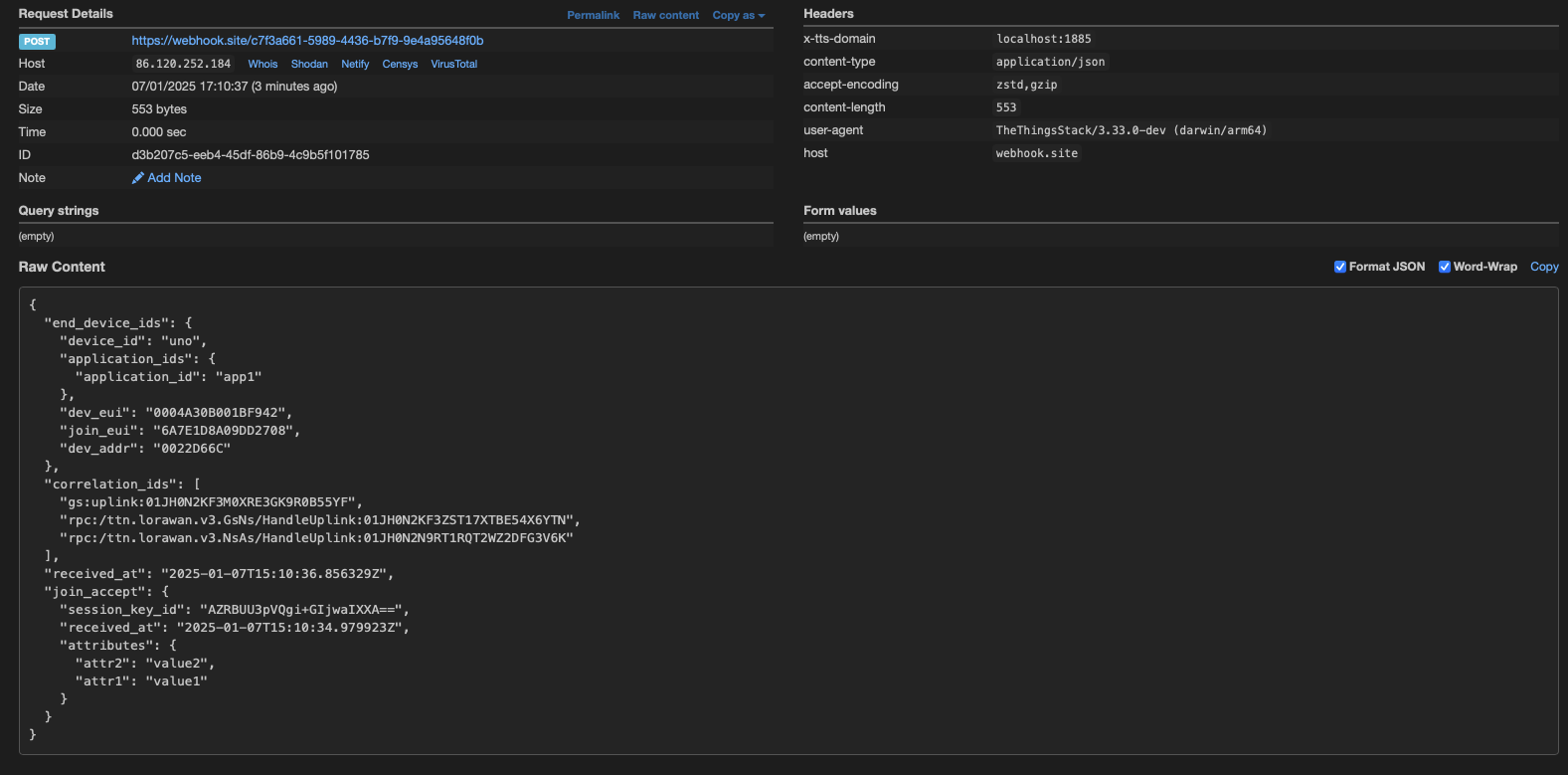The width and height of the screenshot is (1568, 775).
Task: Open the Shodan lookup link
Action: 309,64
